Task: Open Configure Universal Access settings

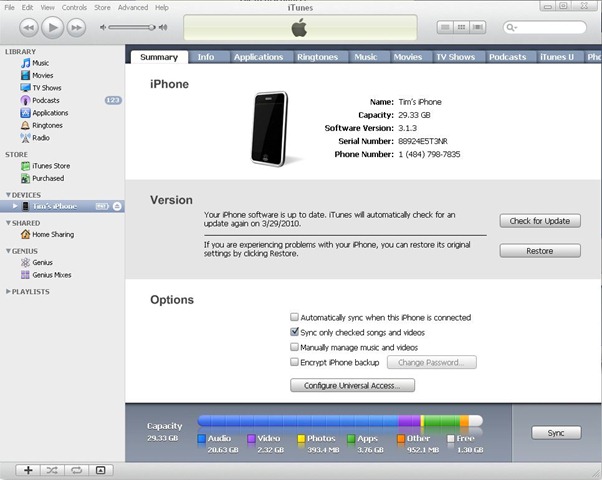Action: [352, 385]
